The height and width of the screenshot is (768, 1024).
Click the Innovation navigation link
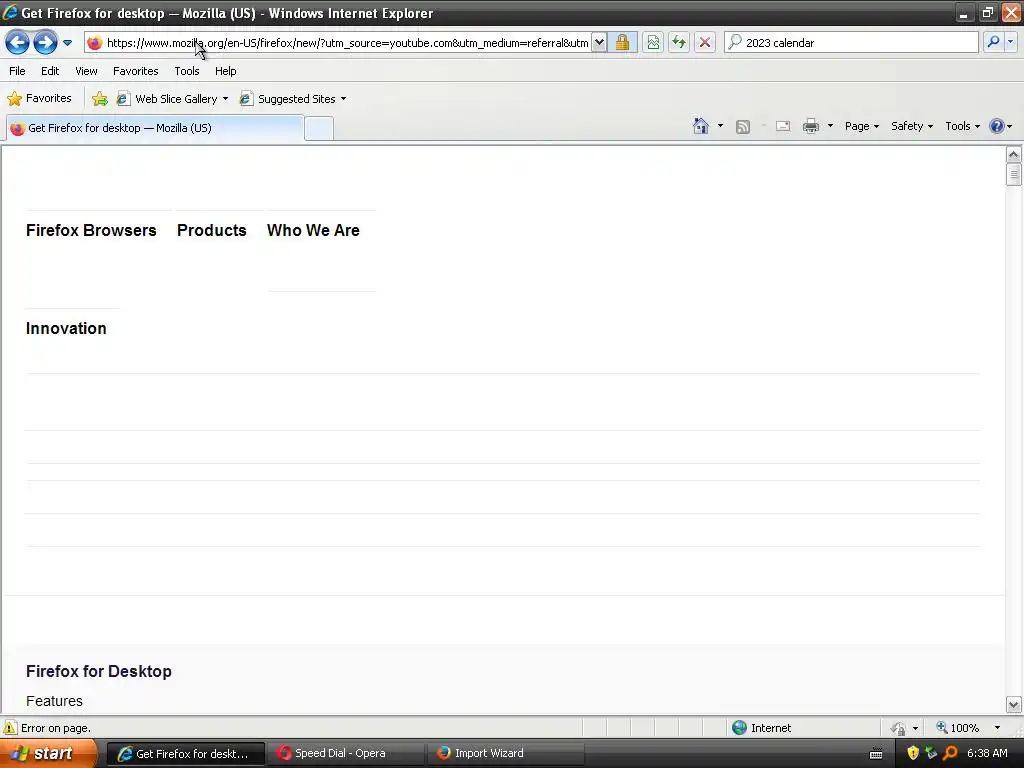[x=66, y=328]
